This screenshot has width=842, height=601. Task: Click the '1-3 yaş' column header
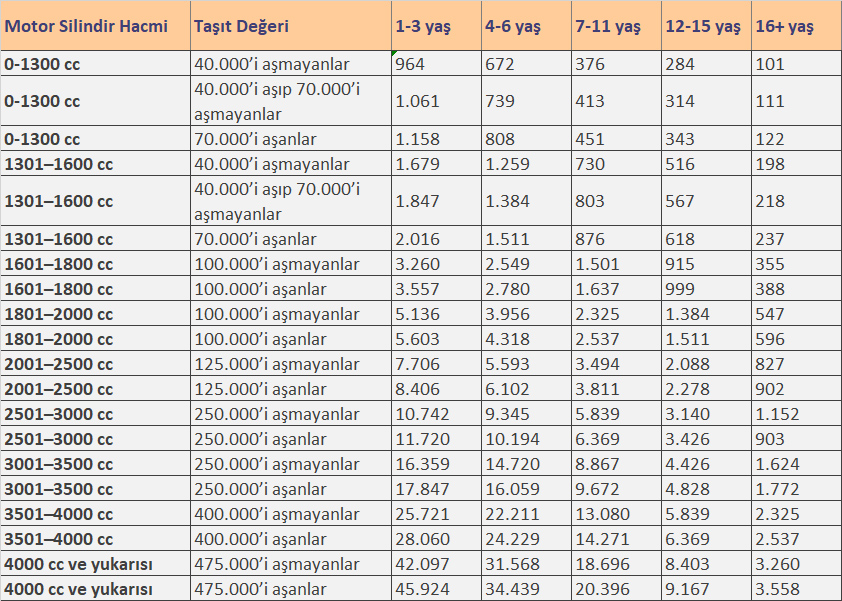[x=435, y=26]
